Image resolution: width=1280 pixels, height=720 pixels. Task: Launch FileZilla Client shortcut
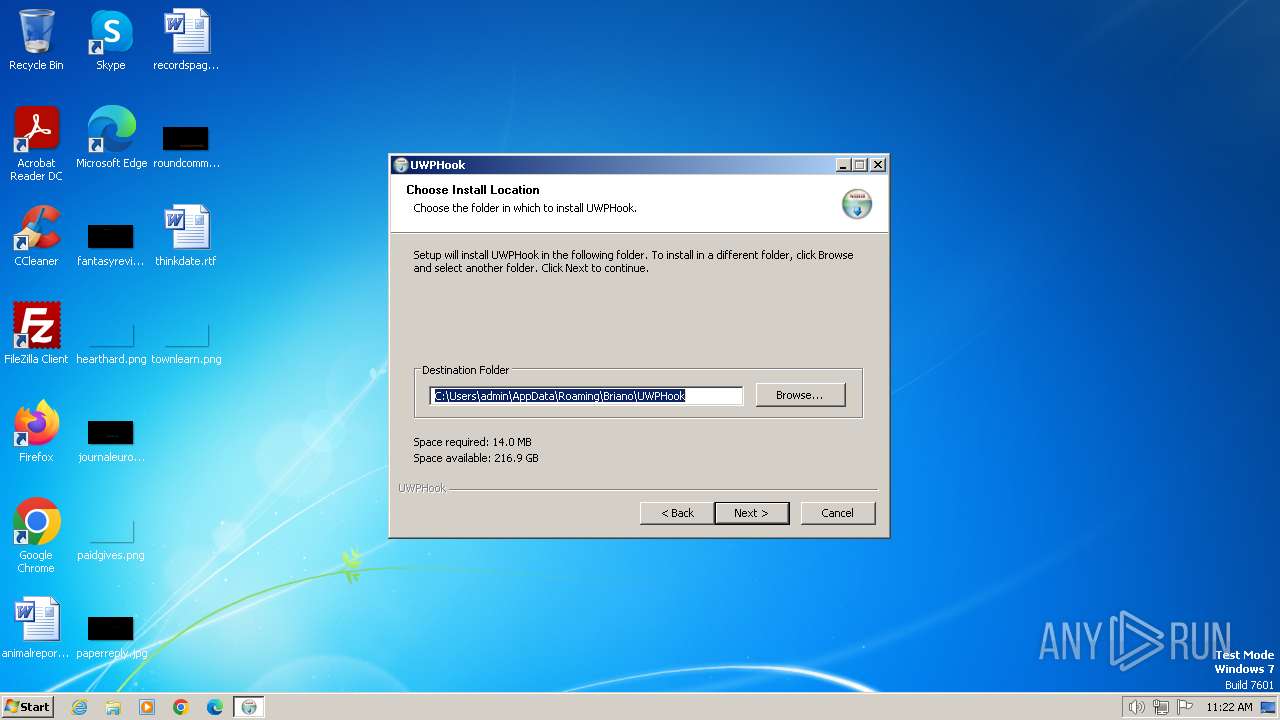[36, 334]
